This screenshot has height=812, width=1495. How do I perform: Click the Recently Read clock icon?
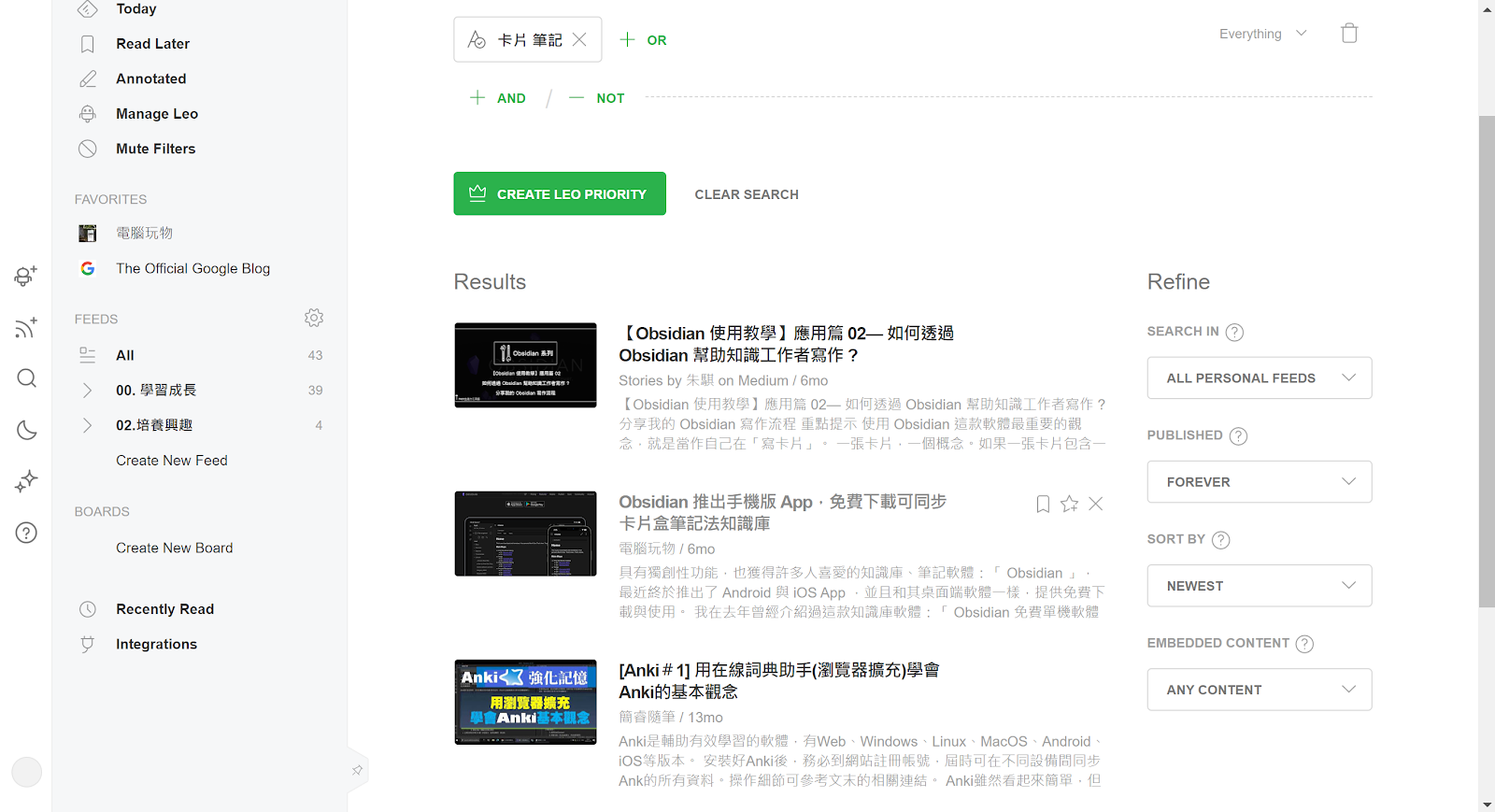click(87, 609)
